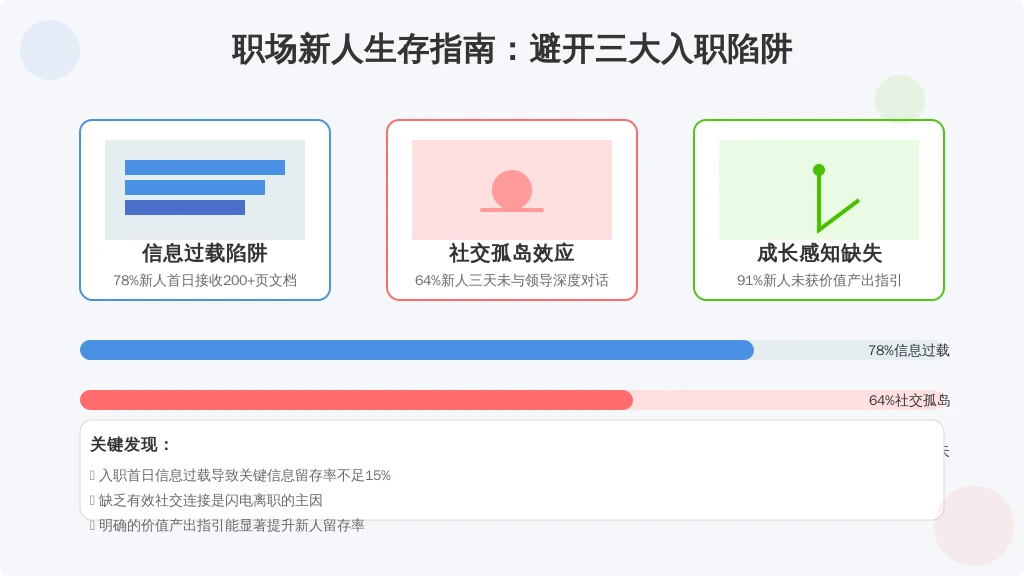Screen dimensions: 1024x576
Task: Click the main title 职场新人生存指南
Action: click(363, 50)
